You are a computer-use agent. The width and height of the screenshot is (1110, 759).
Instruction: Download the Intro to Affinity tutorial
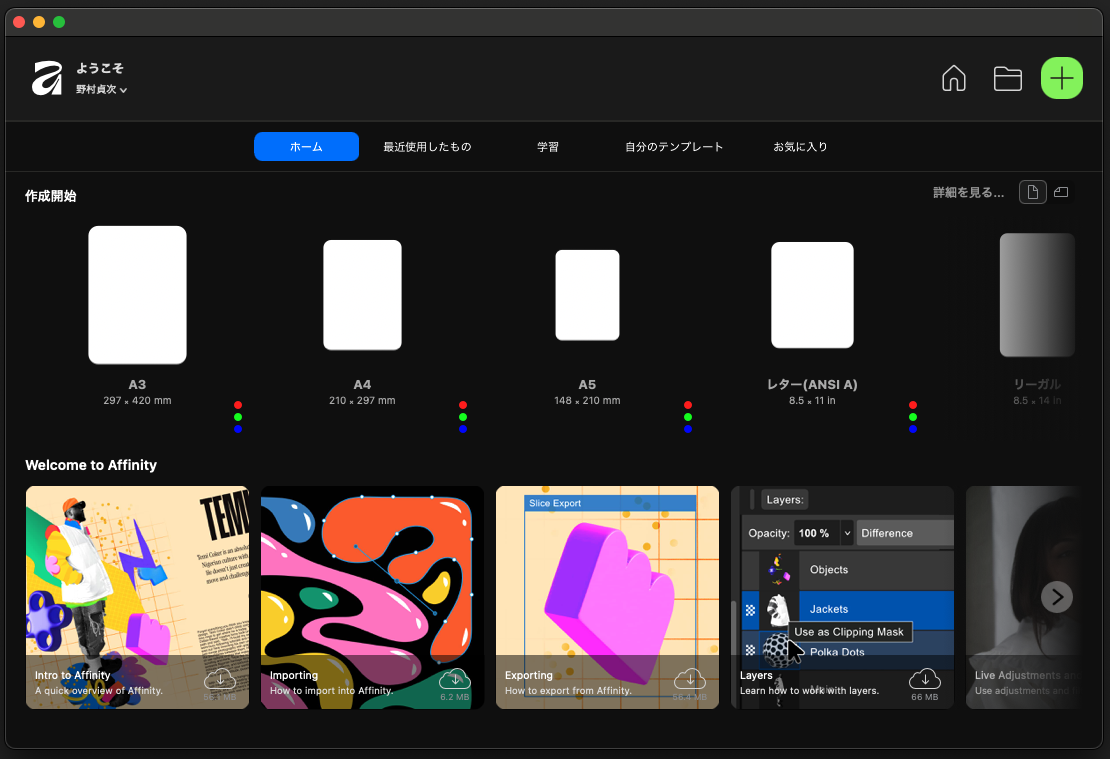[219, 679]
